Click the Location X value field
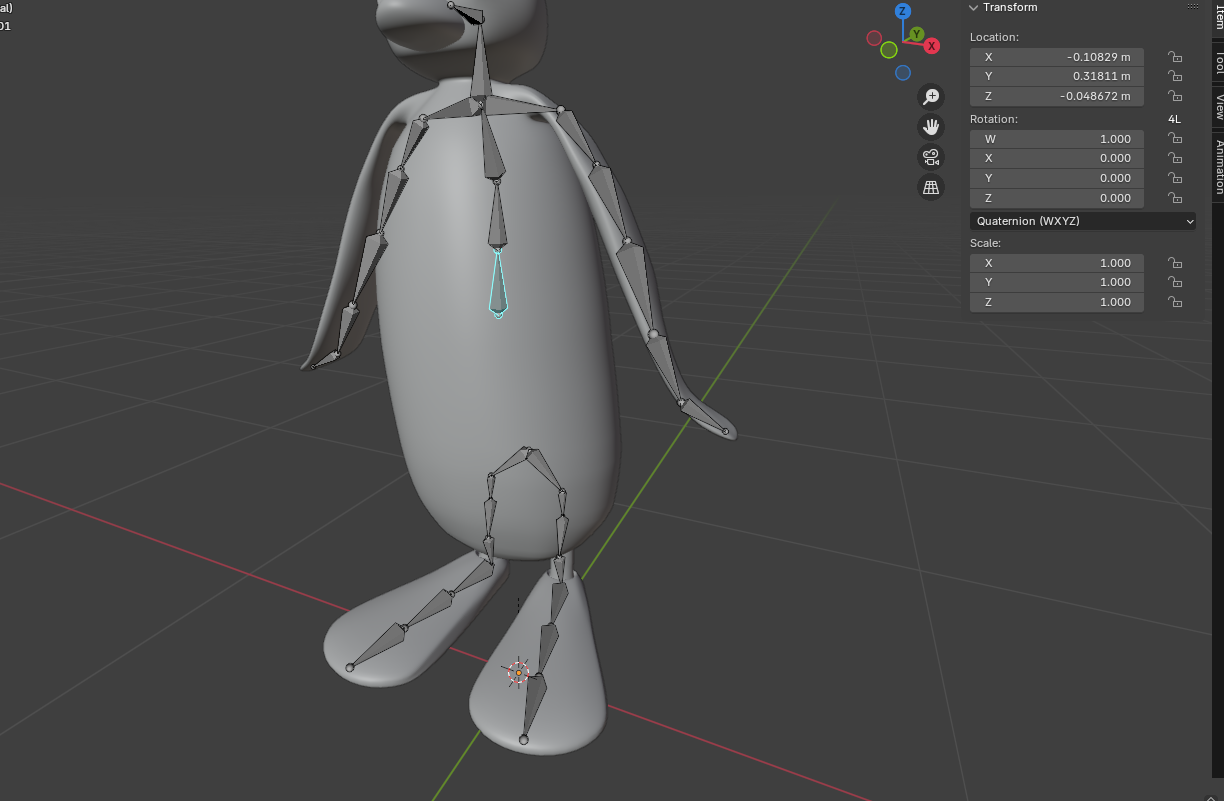This screenshot has width=1224, height=801. tap(1057, 57)
